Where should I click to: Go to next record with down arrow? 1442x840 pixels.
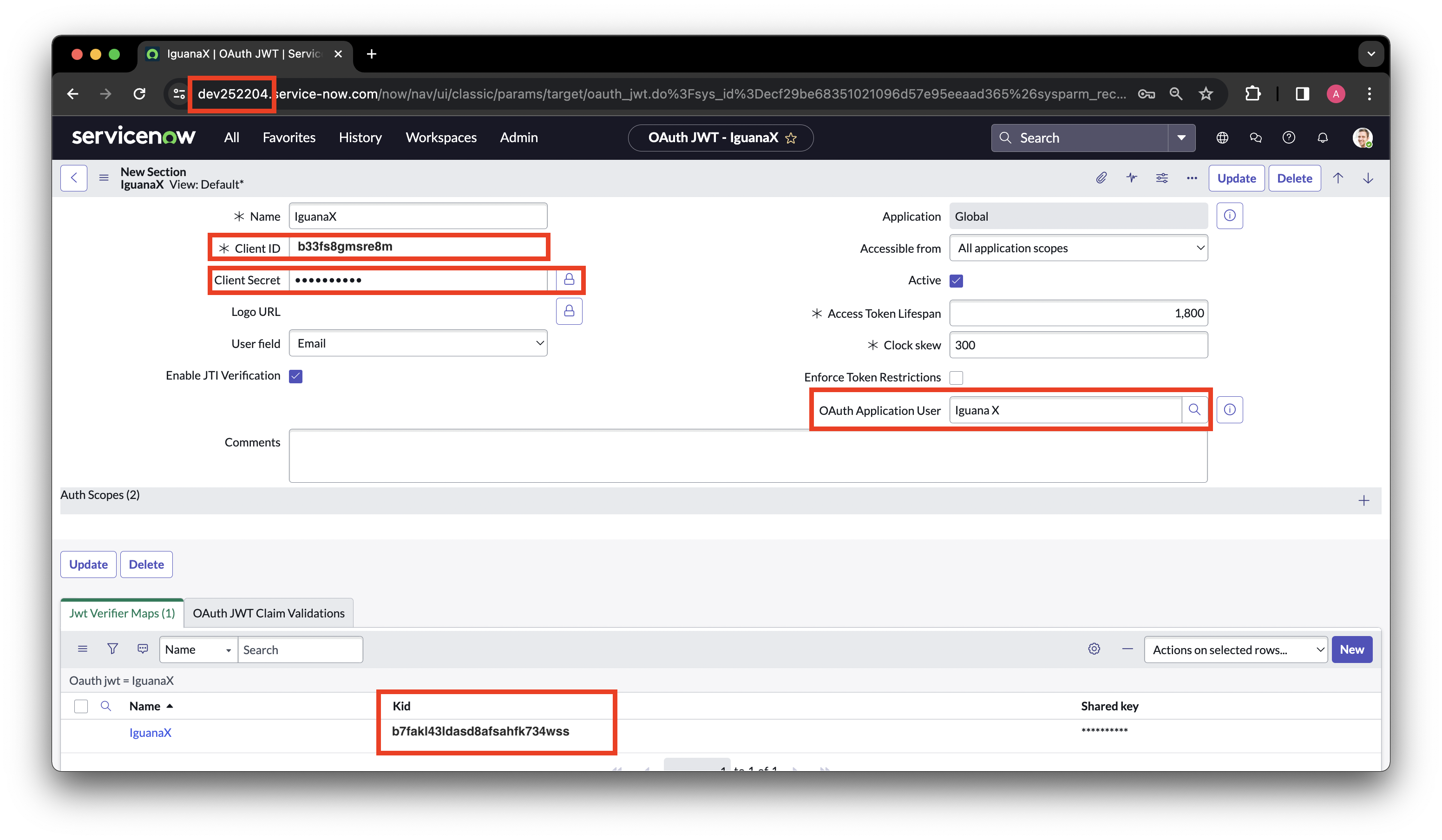pos(1368,178)
